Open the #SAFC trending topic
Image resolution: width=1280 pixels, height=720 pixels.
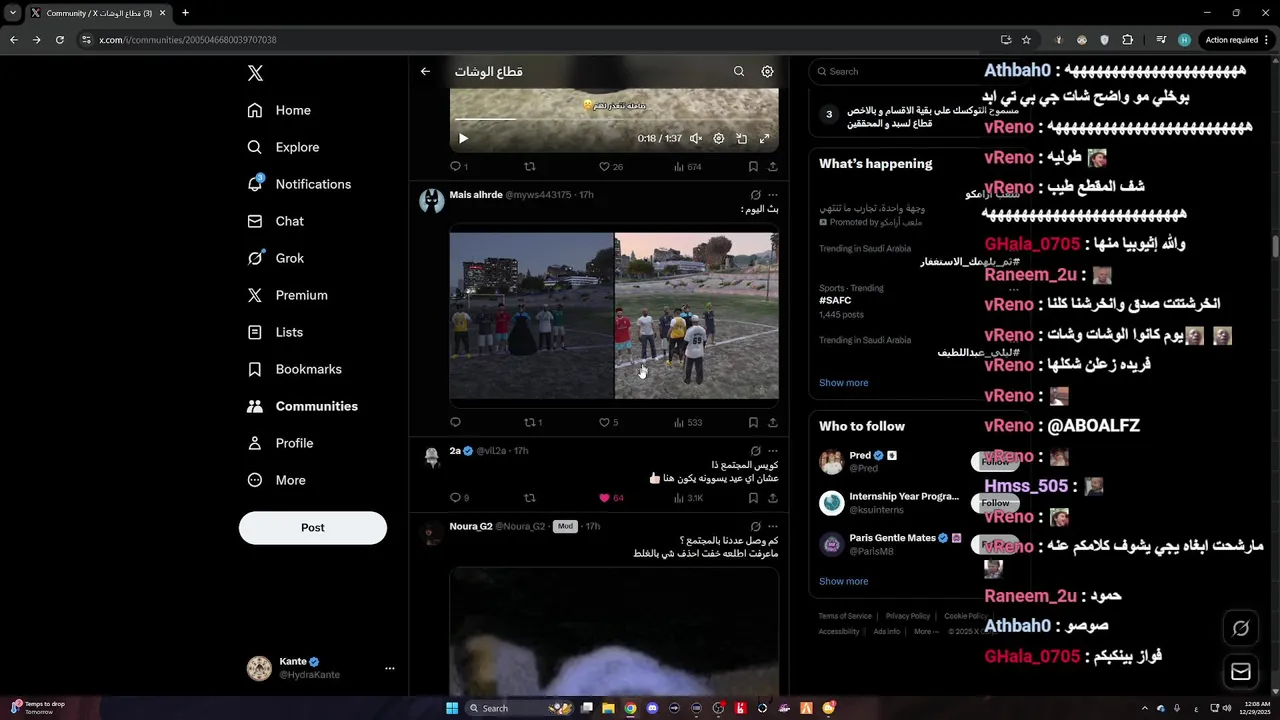tap(835, 300)
